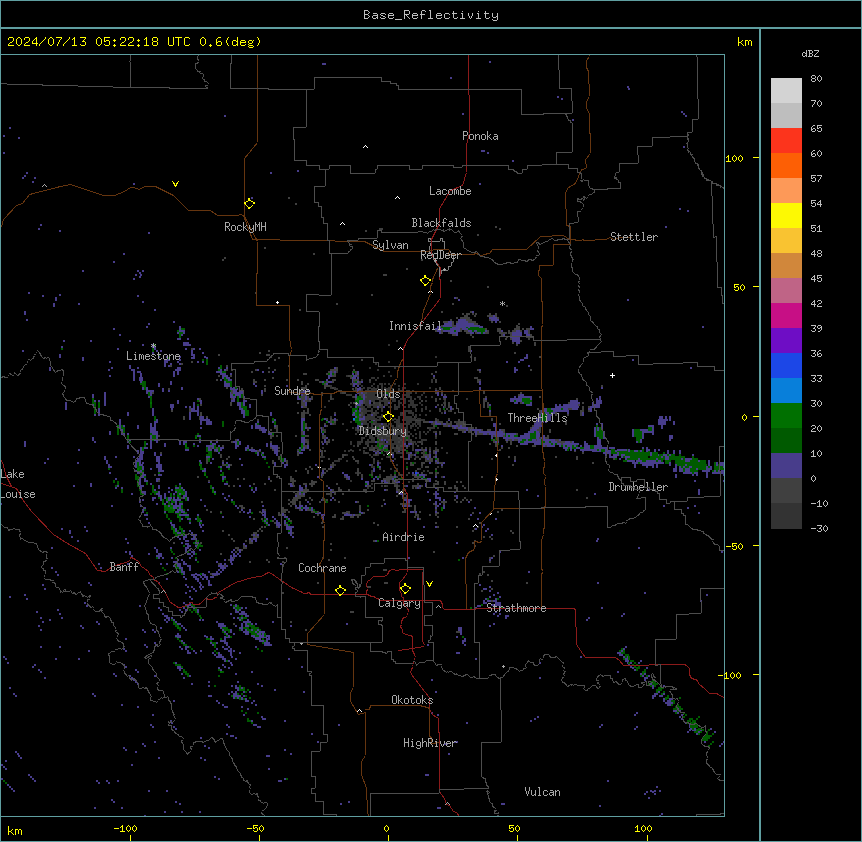Click the Base_Reflectivity title text
Image resolution: width=862 pixels, height=842 pixels.
click(x=431, y=15)
